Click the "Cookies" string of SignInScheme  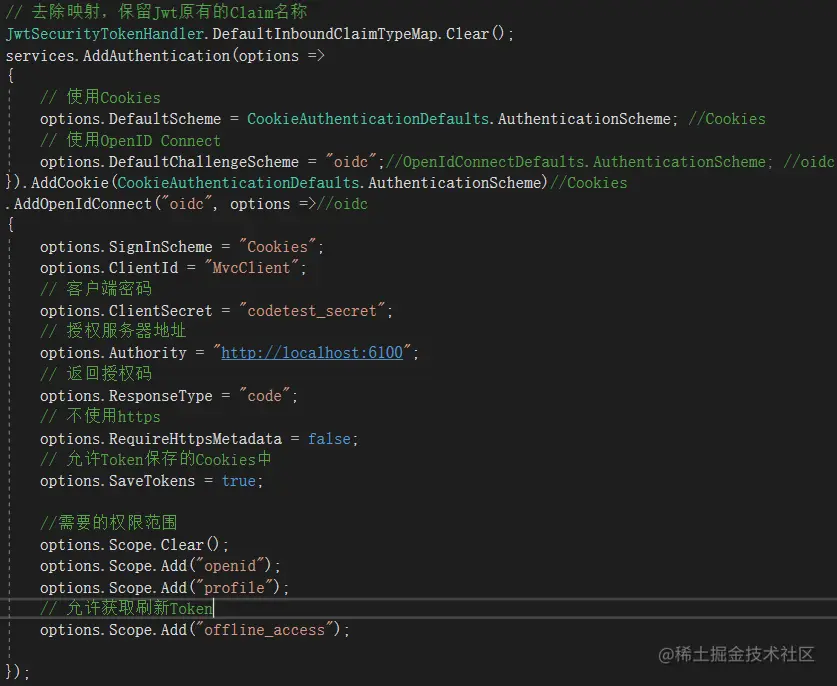point(277,247)
